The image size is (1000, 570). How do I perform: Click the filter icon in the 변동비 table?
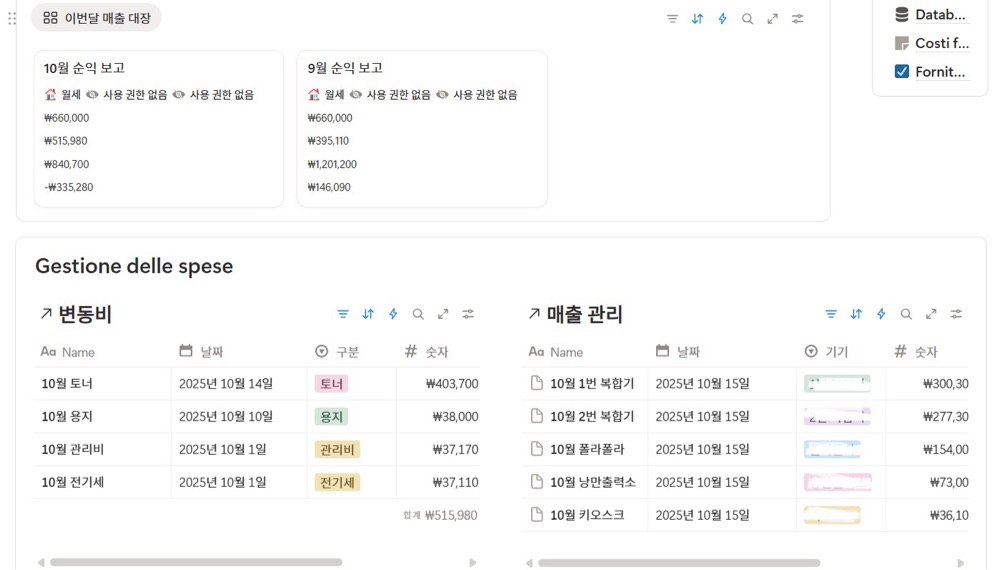[x=343, y=314]
